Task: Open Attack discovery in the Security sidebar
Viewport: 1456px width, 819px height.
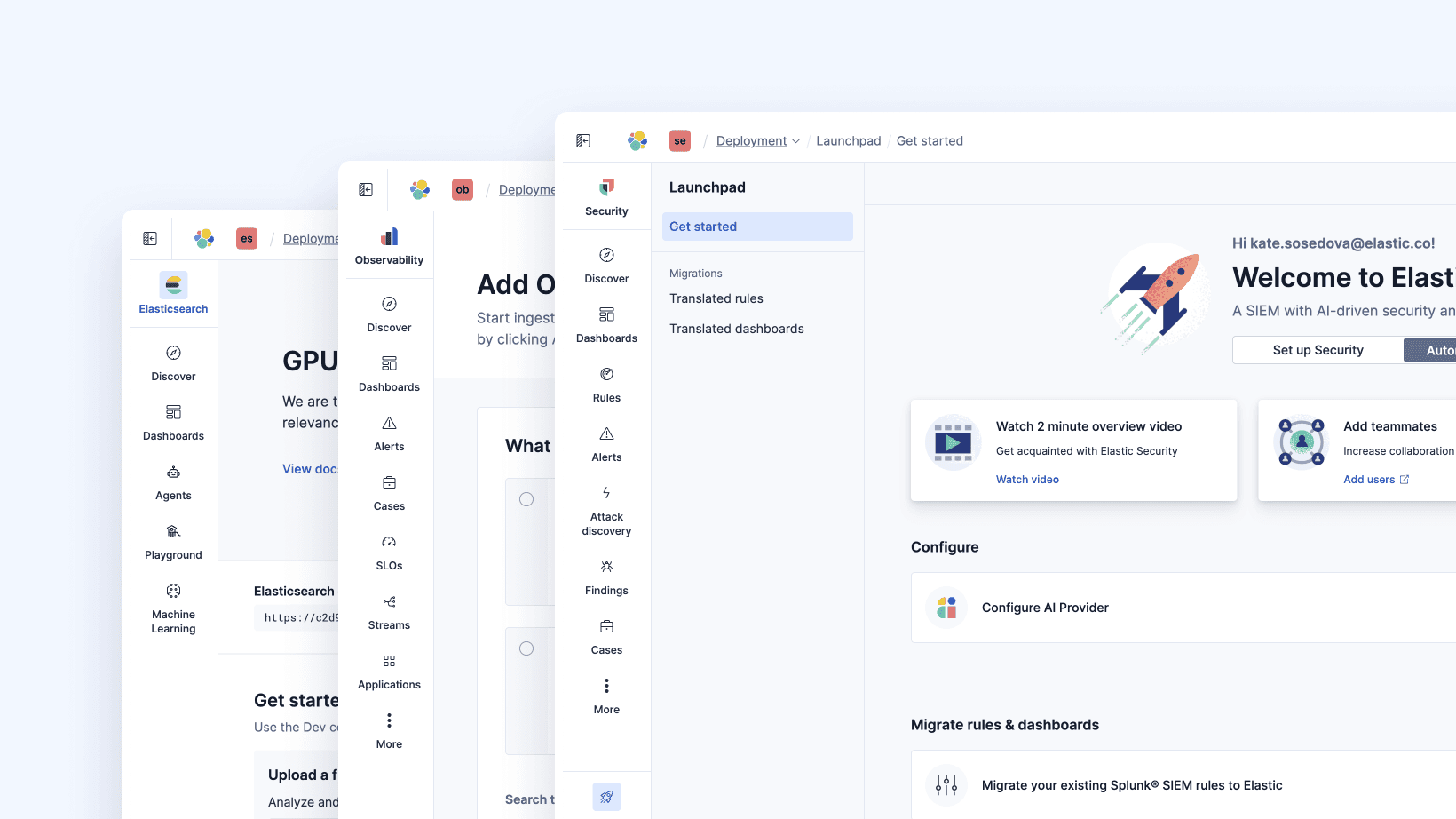Action: point(606,511)
